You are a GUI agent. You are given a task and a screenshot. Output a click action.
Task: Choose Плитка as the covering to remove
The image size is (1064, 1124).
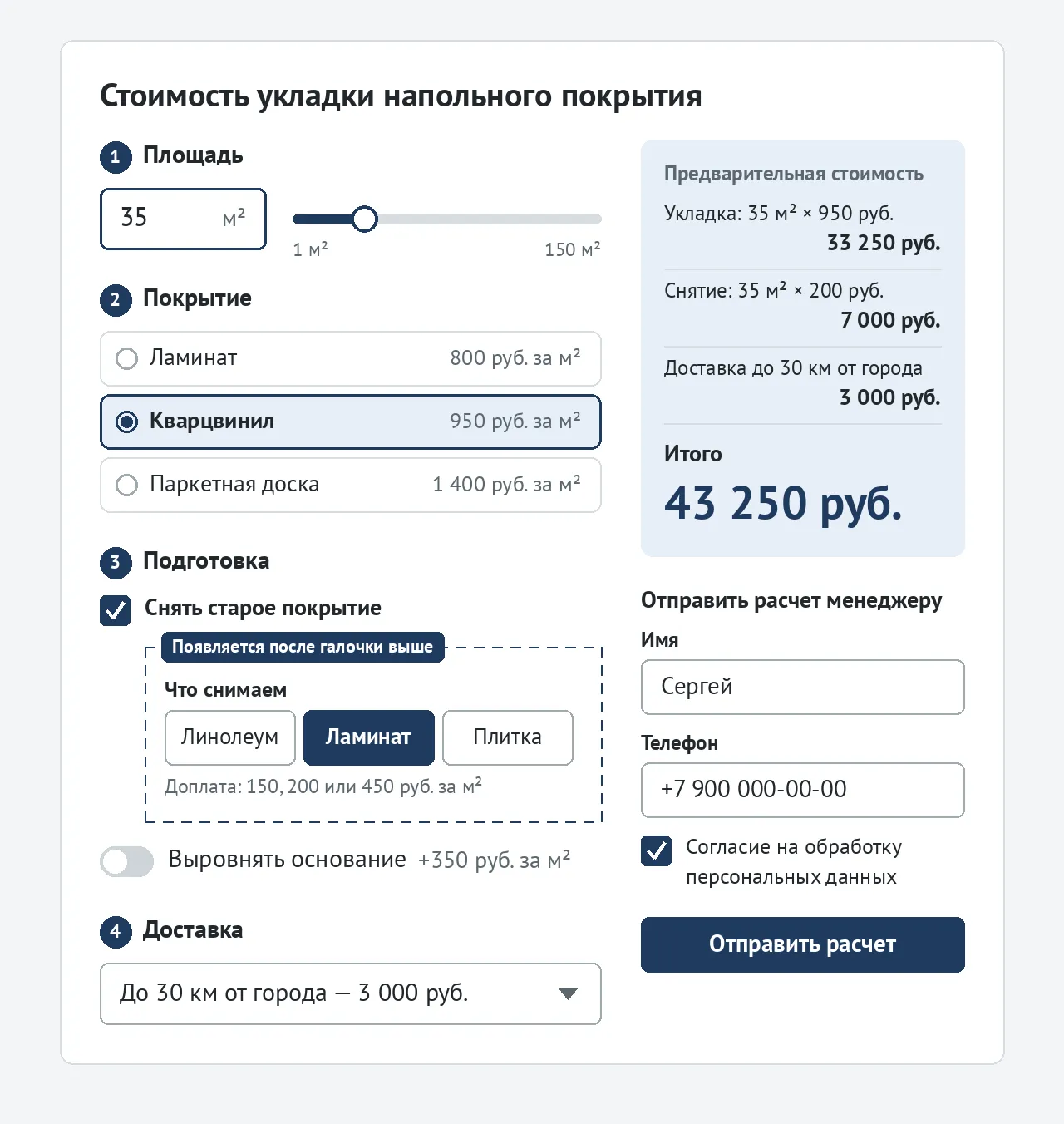[x=508, y=737]
